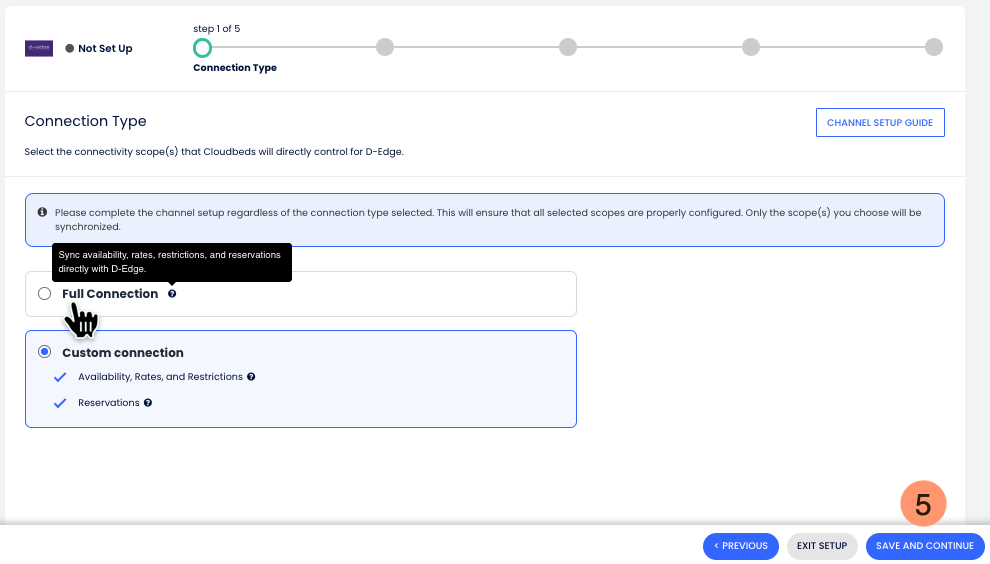
Task: Click the Full Connection help icon
Action: click(172, 294)
